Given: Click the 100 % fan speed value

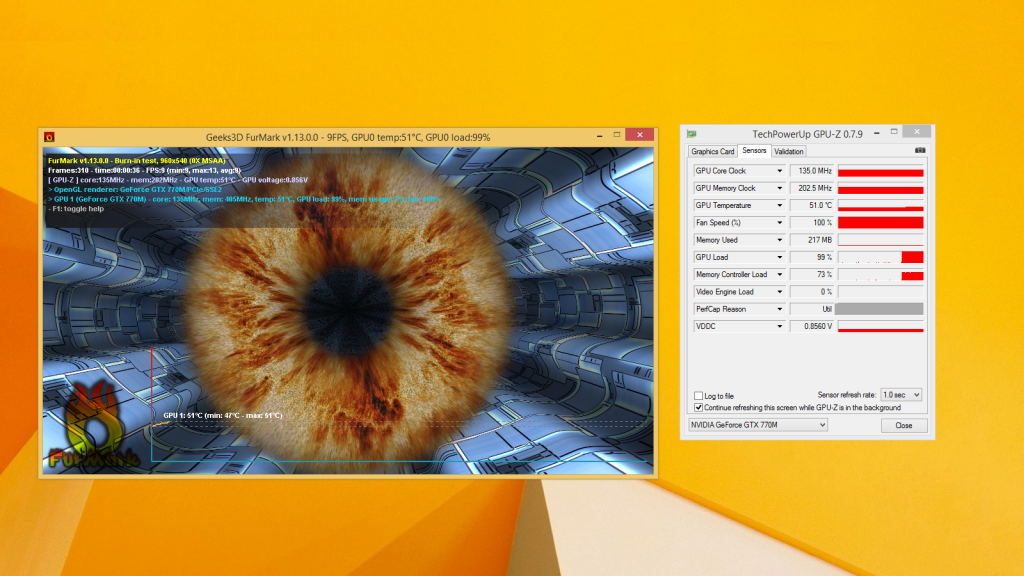Looking at the screenshot, I should click(812, 223).
